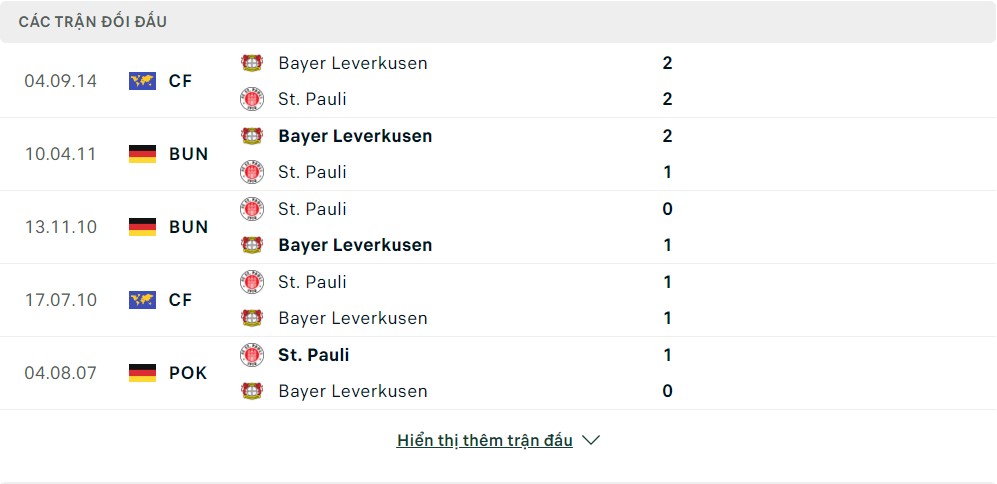This screenshot has width=997, height=484.
Task: Select the POK competition label for 04.08.07
Action: click(x=189, y=373)
